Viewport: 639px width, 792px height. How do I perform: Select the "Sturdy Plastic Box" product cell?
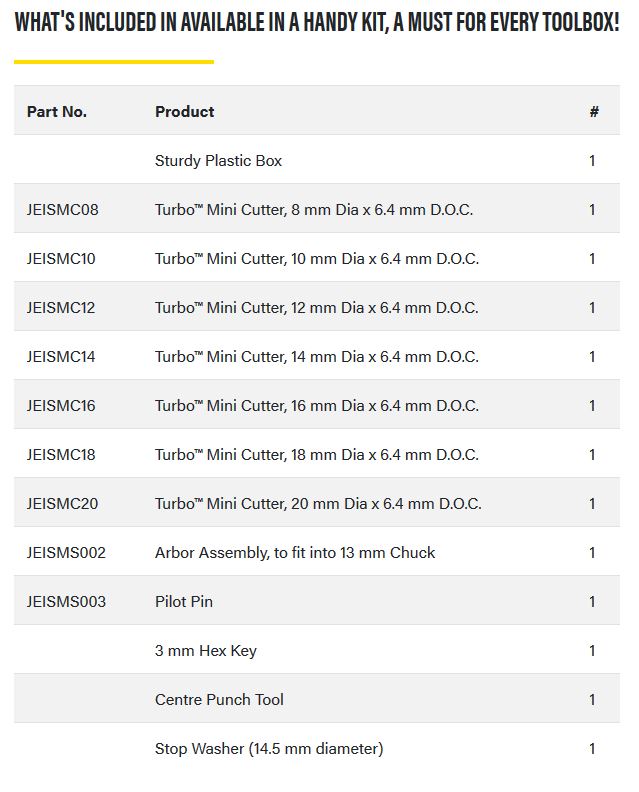click(x=219, y=161)
